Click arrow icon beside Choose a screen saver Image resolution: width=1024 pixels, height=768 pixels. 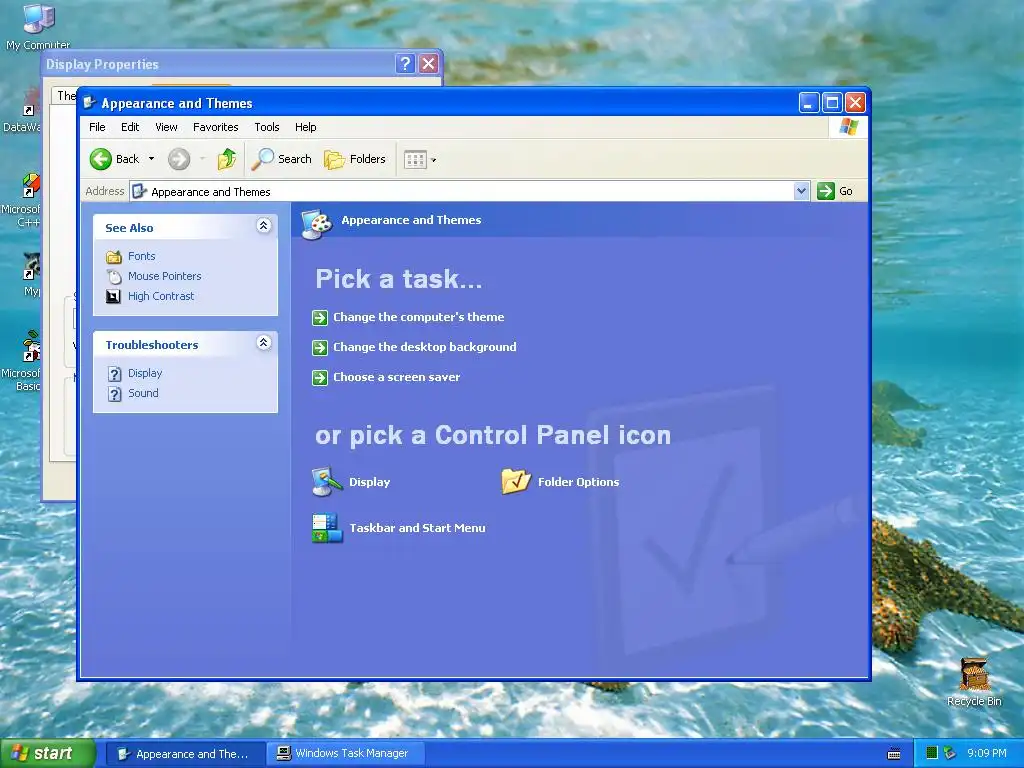[319, 377]
